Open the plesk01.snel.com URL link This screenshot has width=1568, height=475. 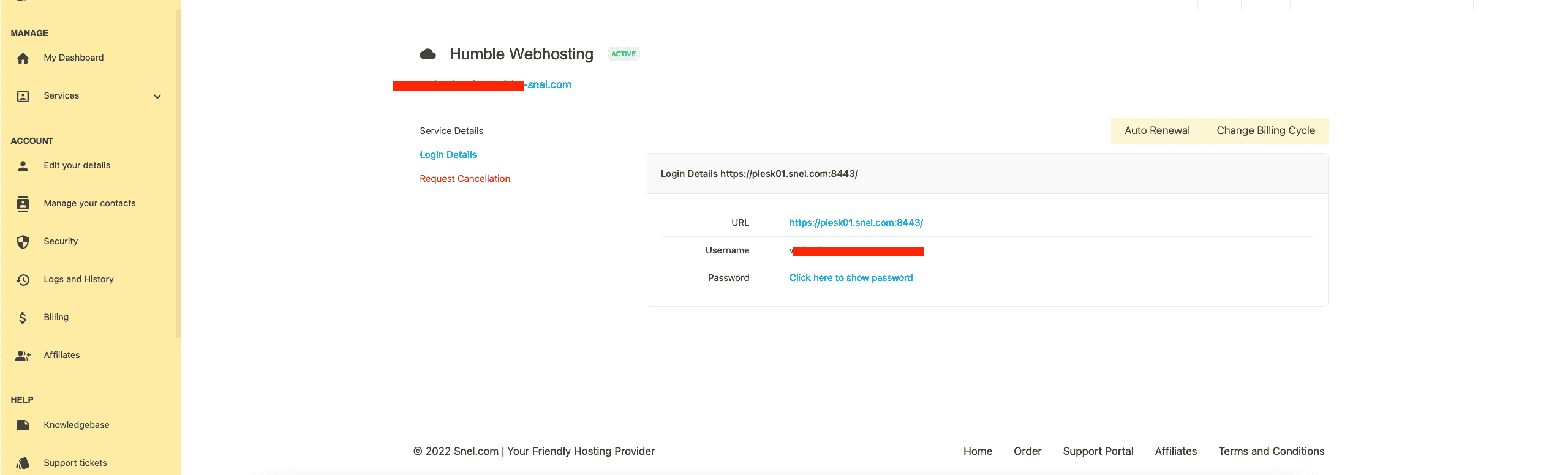[856, 223]
